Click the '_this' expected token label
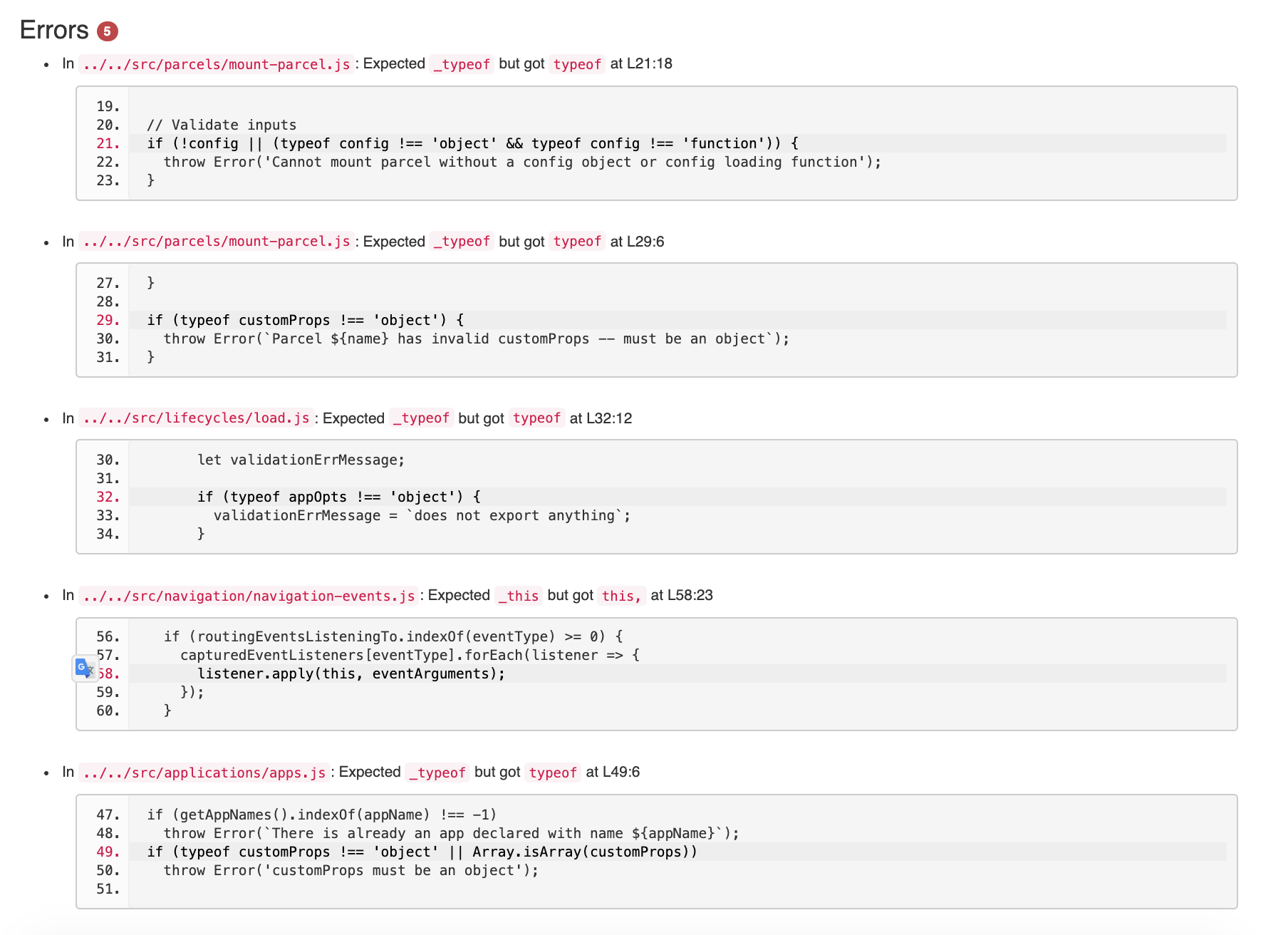Viewport: 1288px width, 935px height. point(519,596)
